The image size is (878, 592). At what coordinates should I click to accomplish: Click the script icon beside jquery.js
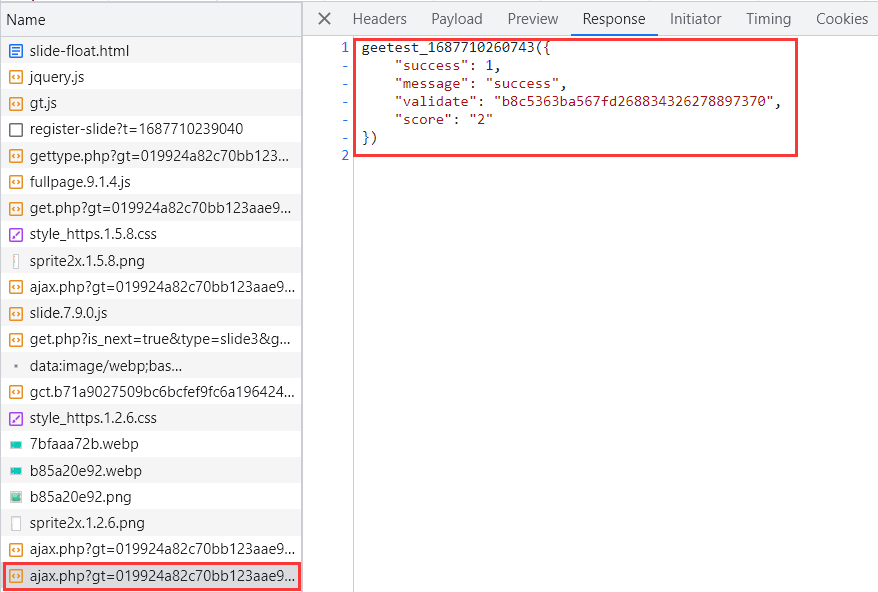coord(16,77)
